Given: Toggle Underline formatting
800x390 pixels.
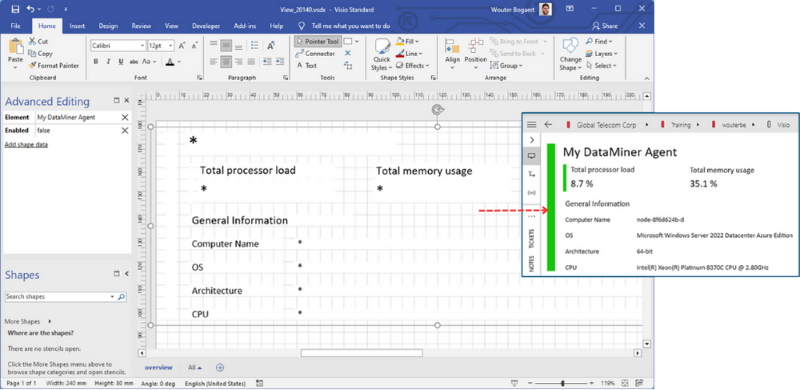Looking at the screenshot, I should point(121,62).
